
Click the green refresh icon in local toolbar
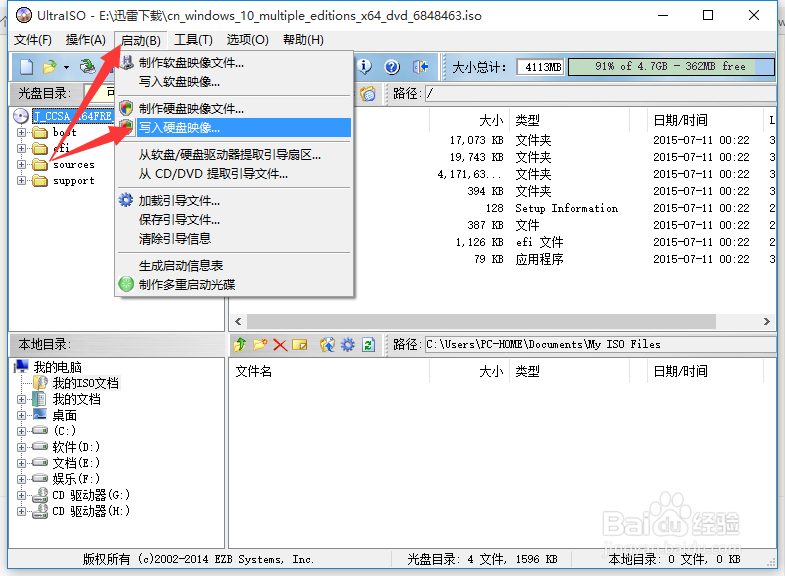click(368, 344)
